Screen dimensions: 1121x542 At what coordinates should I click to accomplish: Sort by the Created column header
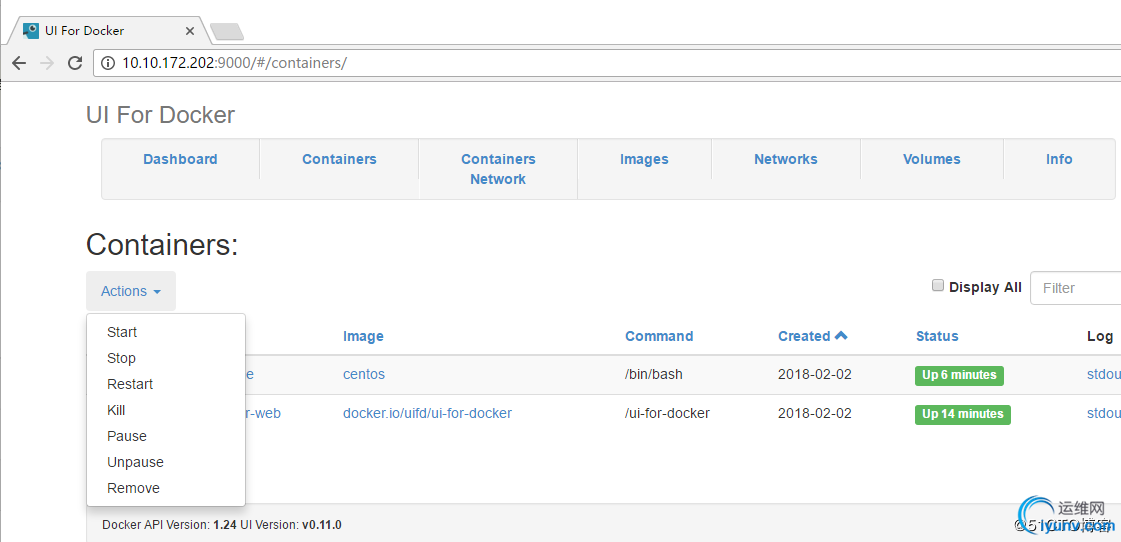804,336
